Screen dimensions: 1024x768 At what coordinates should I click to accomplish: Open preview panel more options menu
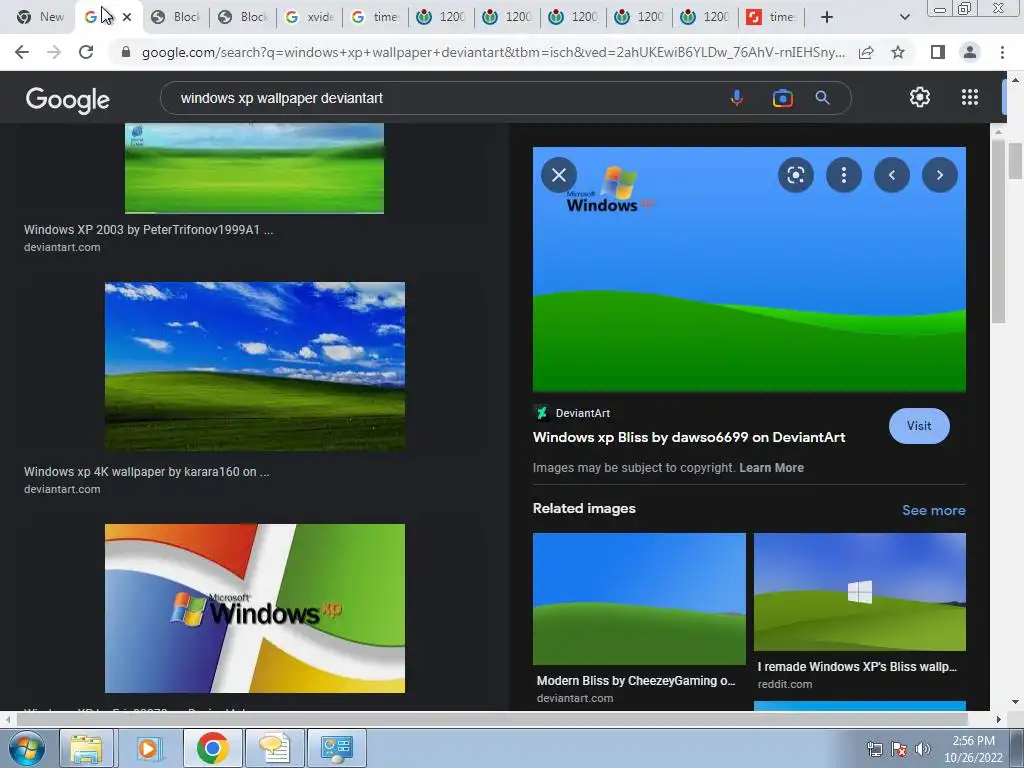tap(844, 175)
